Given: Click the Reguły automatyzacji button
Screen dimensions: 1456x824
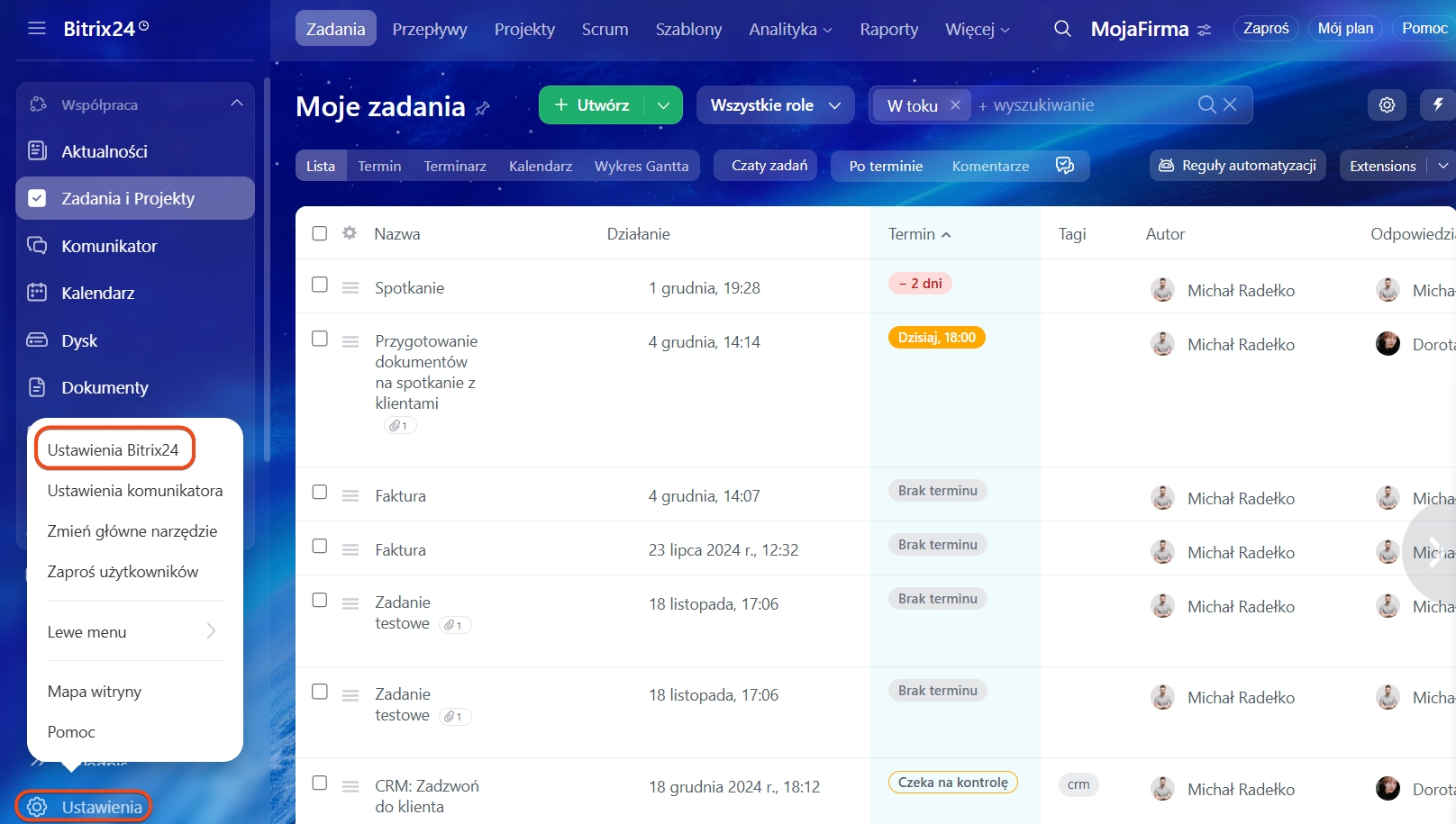Looking at the screenshot, I should click(x=1237, y=166).
